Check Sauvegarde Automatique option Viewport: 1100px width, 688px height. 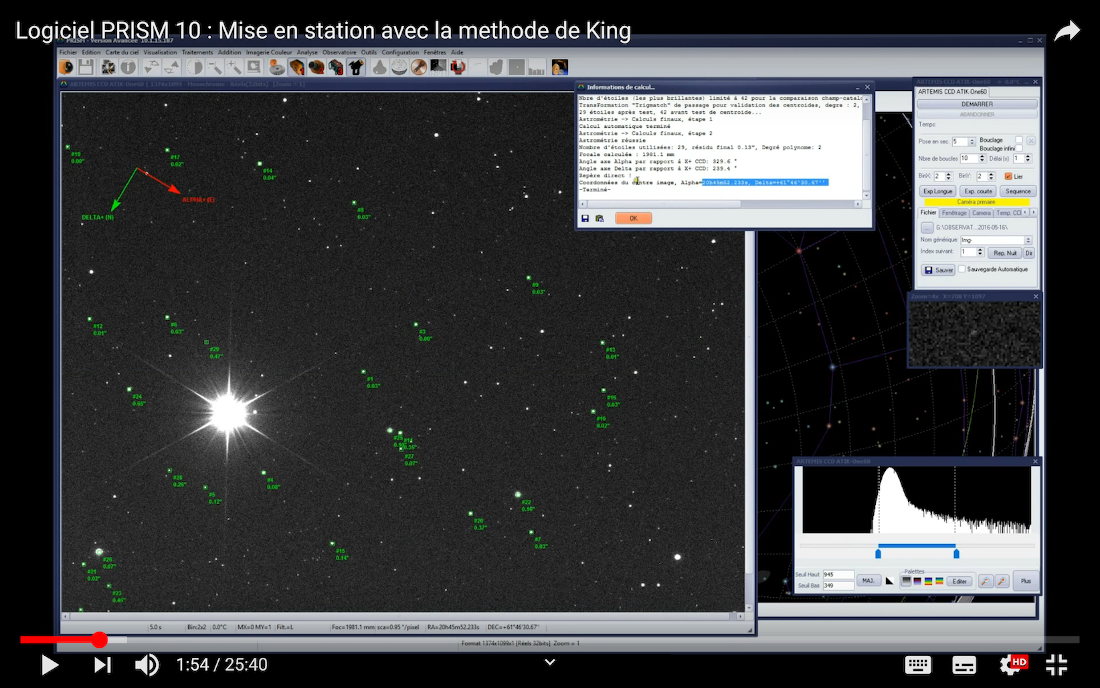point(962,269)
